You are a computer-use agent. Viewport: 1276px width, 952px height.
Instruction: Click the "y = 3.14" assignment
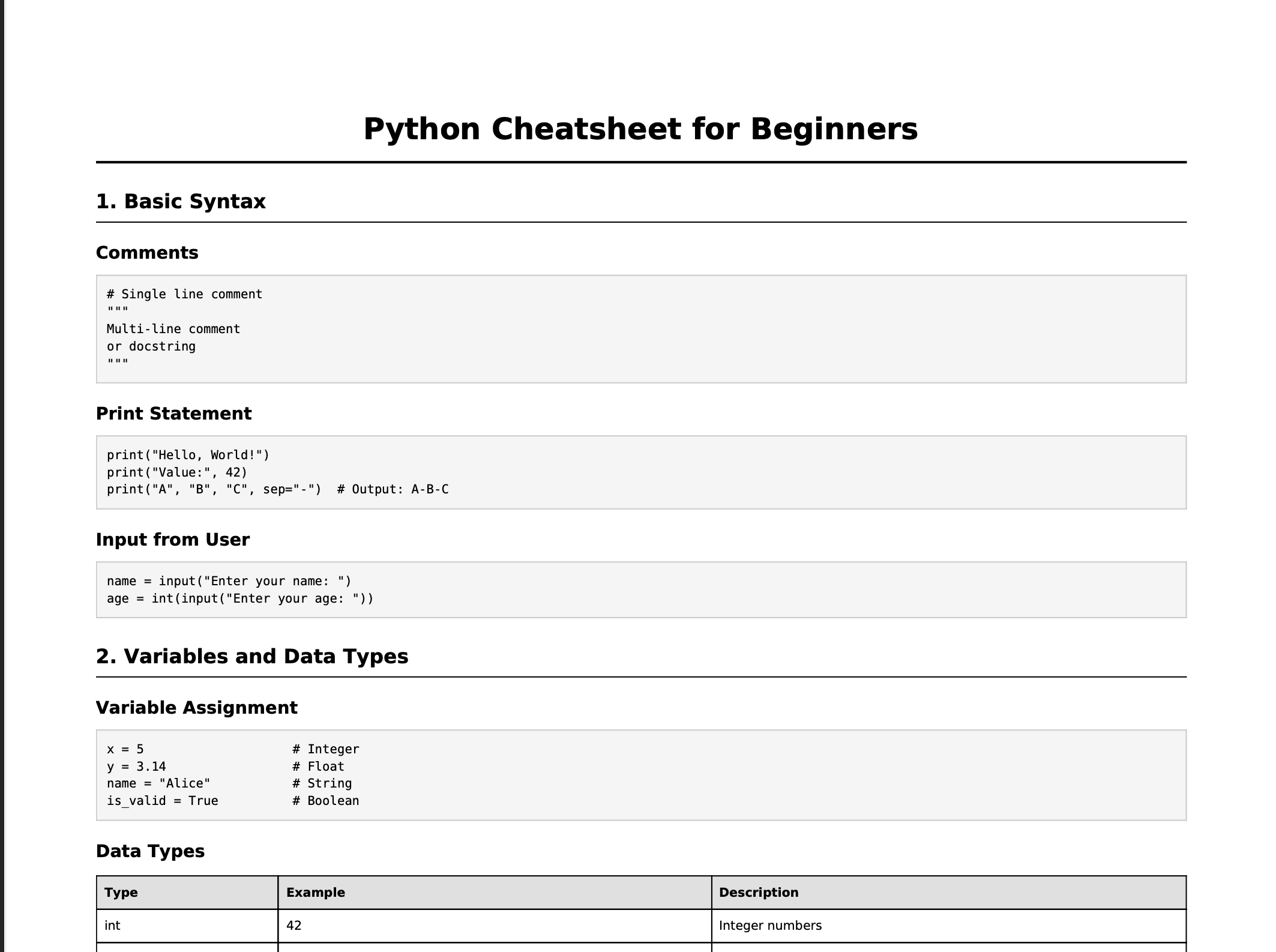[136, 767]
